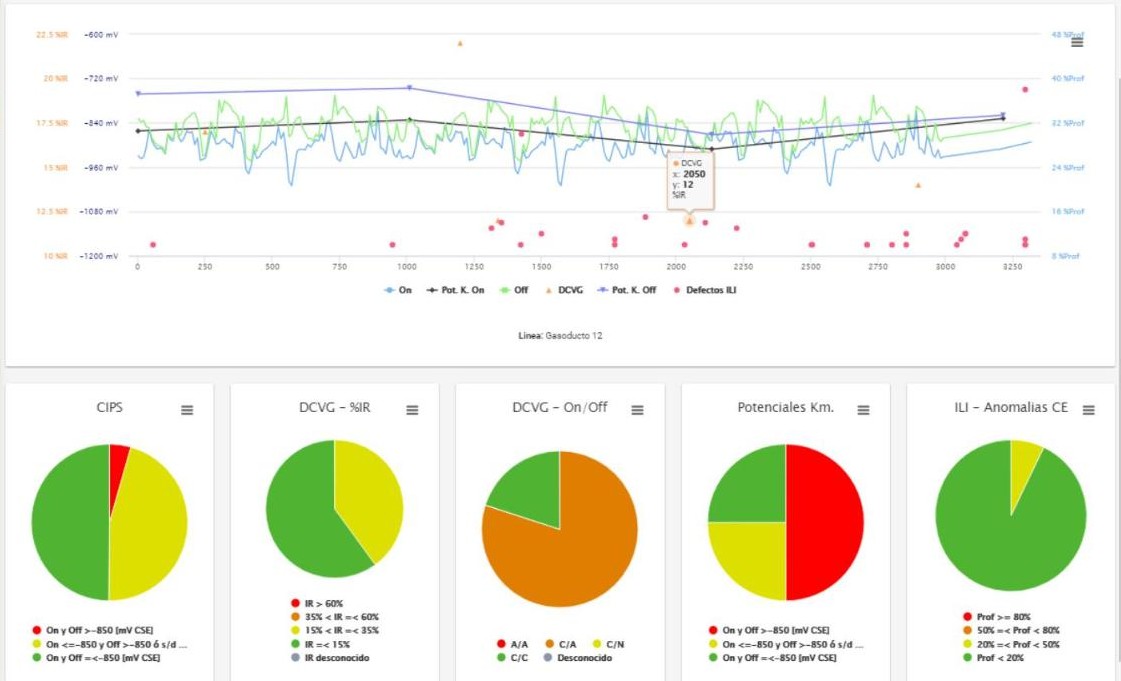
Task: Toggle 'Prof < 20%' legend item in ILI chart
Action: point(993,657)
